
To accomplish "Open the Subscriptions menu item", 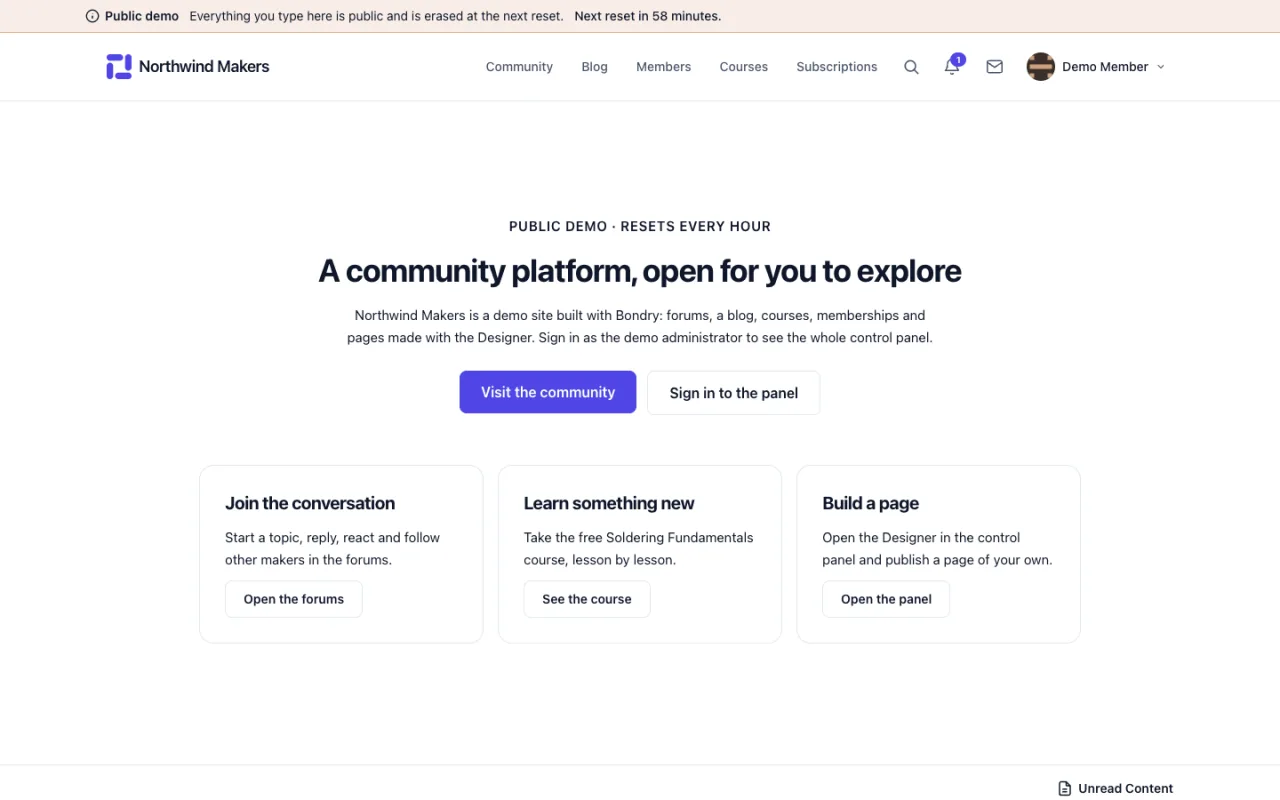I will pyautogui.click(x=837, y=67).
